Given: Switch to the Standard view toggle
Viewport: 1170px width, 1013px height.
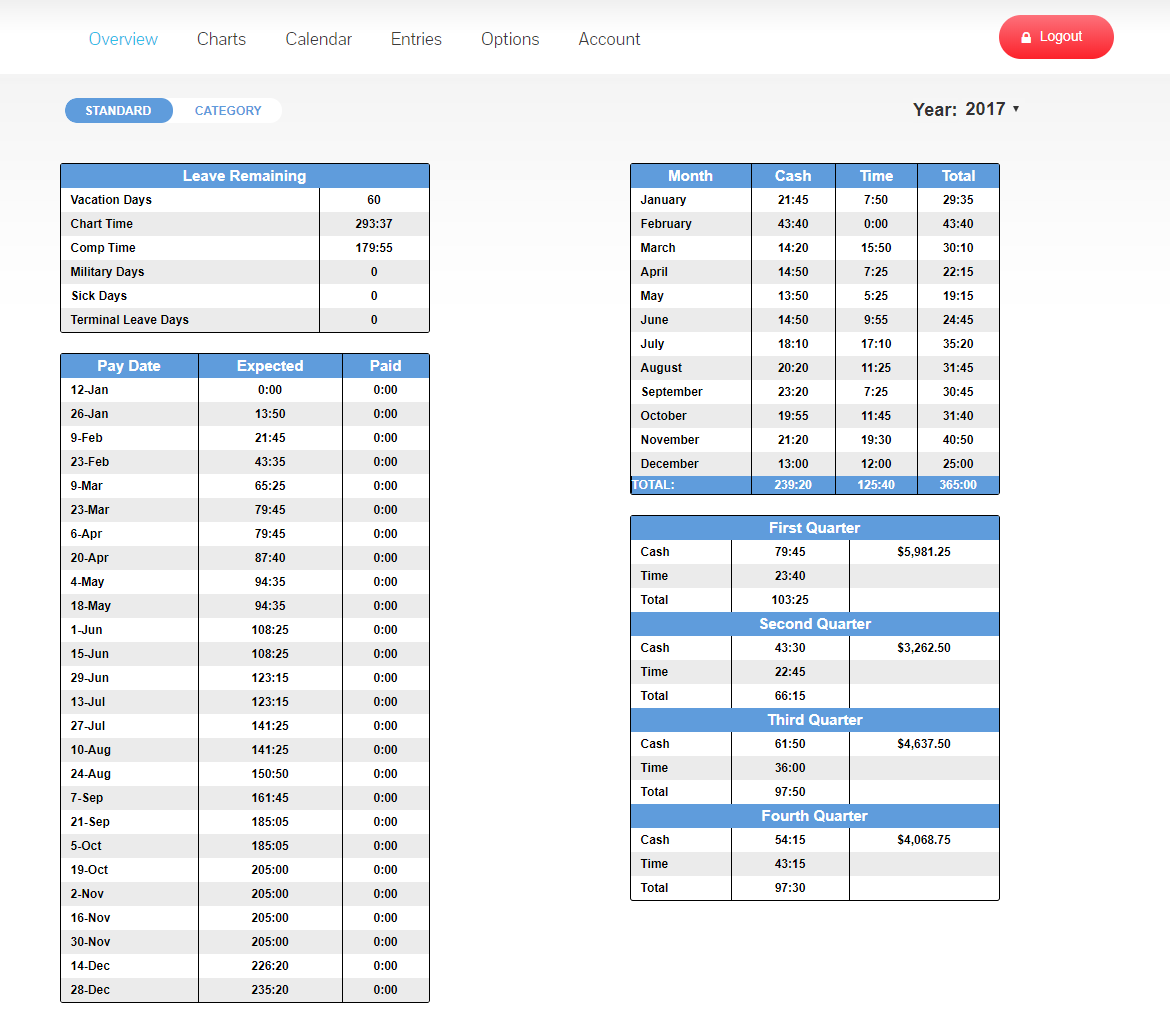Looking at the screenshot, I should coord(118,111).
